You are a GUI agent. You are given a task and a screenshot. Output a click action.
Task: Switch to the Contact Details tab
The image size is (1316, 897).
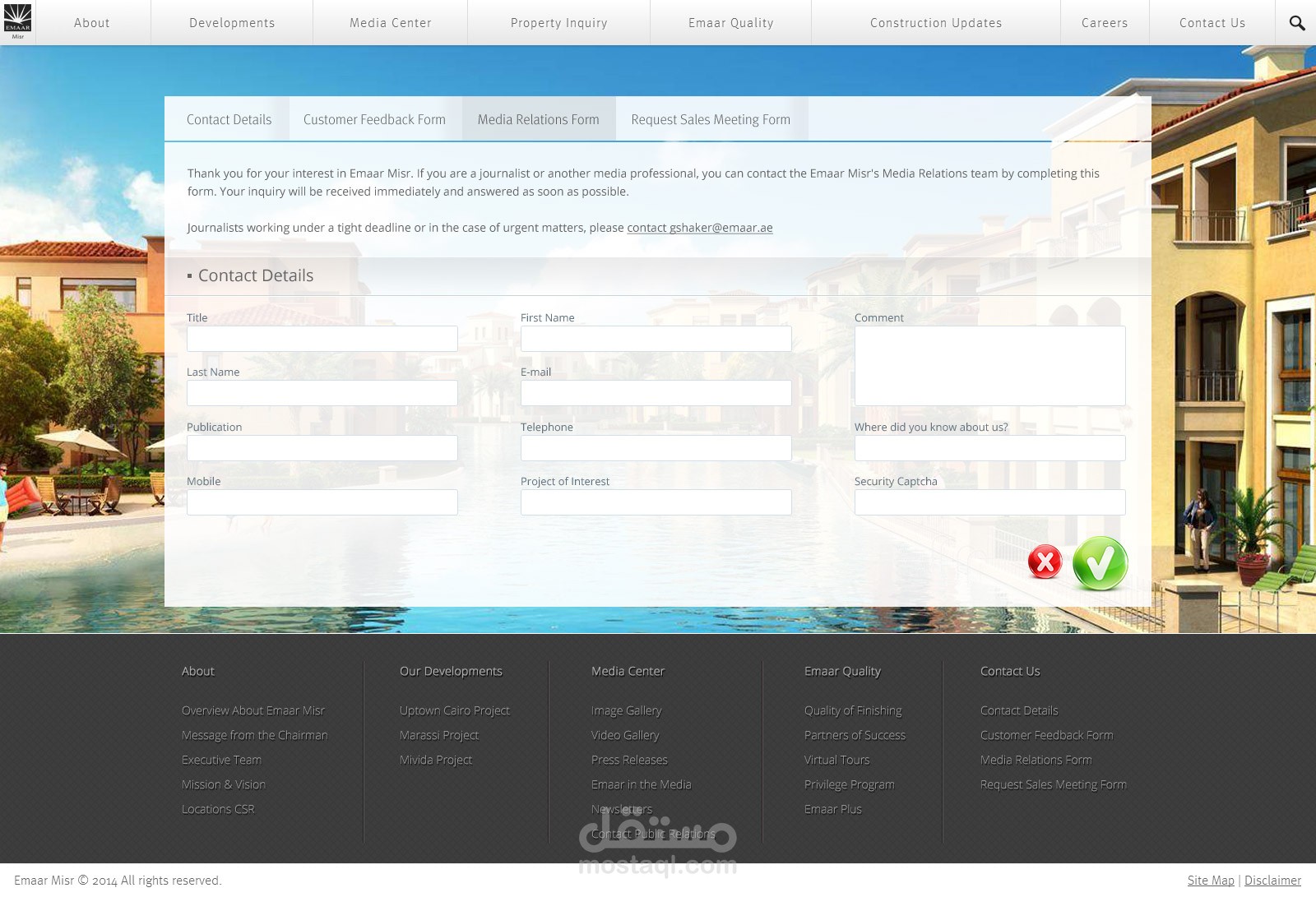[229, 119]
